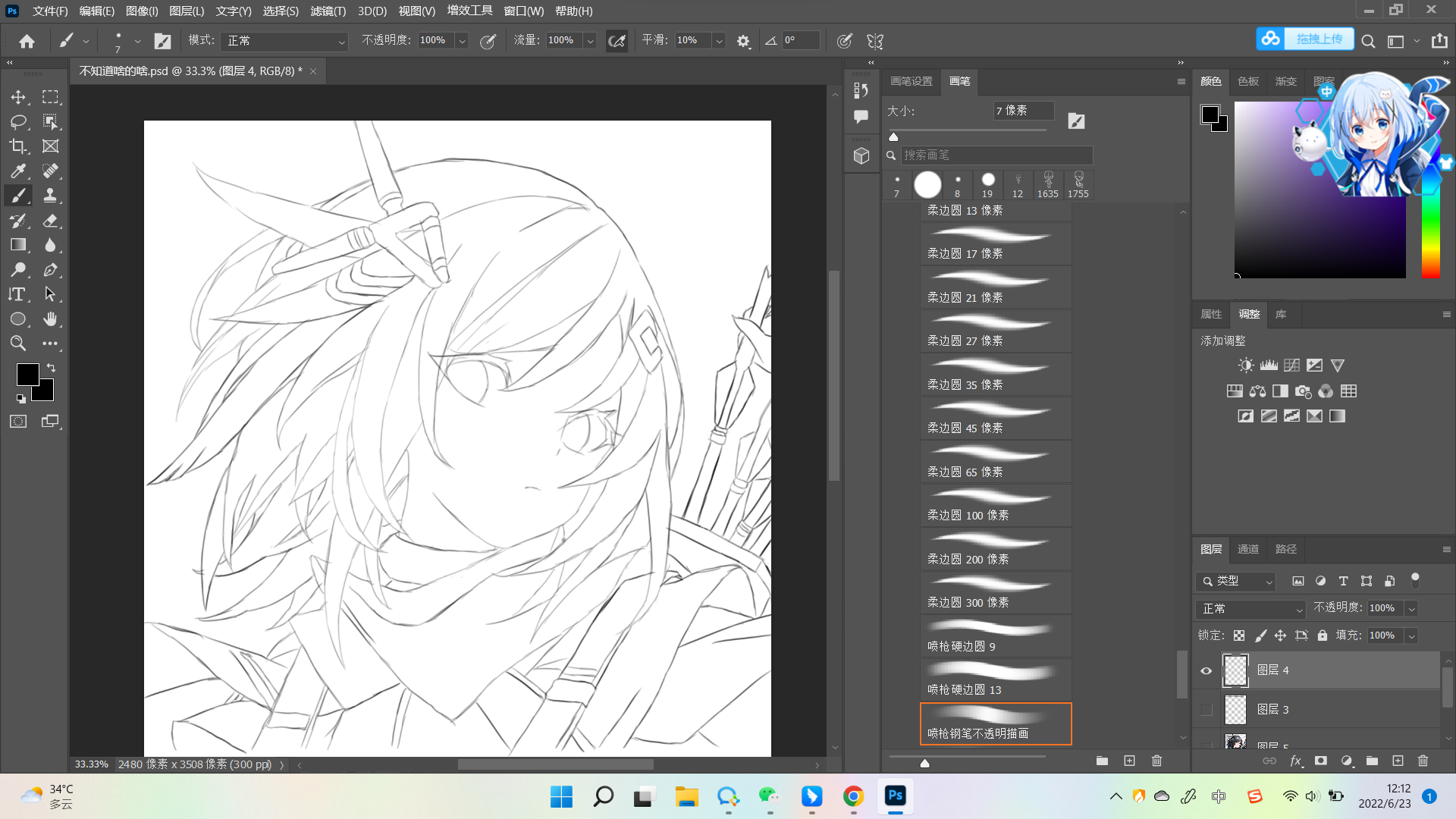This screenshot has height=819, width=1456.
Task: Select brush preset 喷枪钢笔不透明描画
Action: point(996,723)
